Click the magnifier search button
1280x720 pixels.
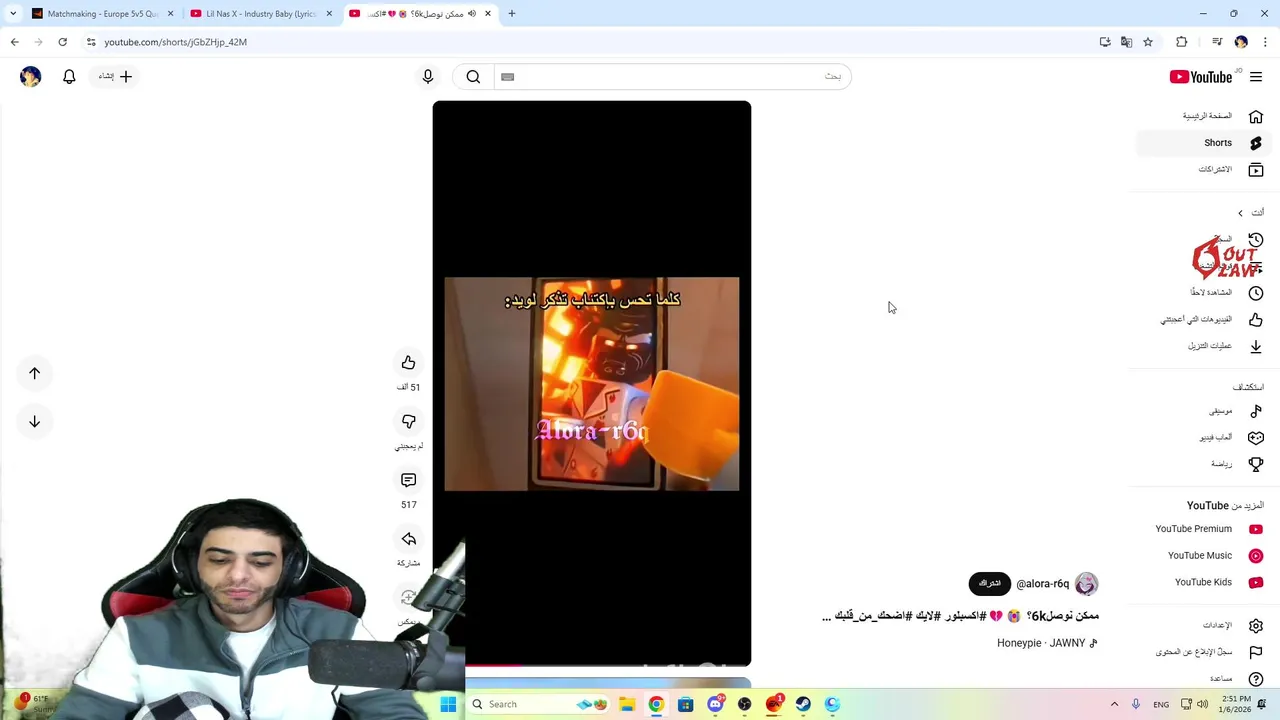click(x=473, y=76)
